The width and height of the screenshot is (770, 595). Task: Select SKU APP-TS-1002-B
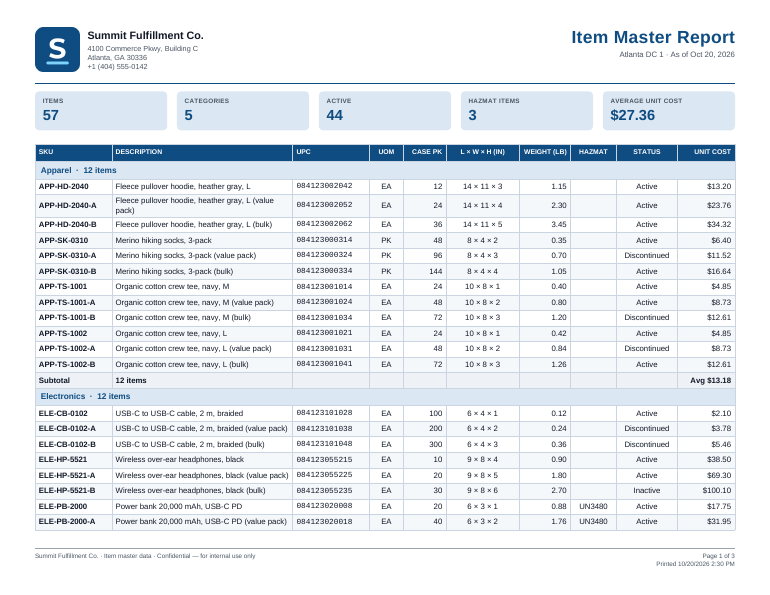point(67,364)
